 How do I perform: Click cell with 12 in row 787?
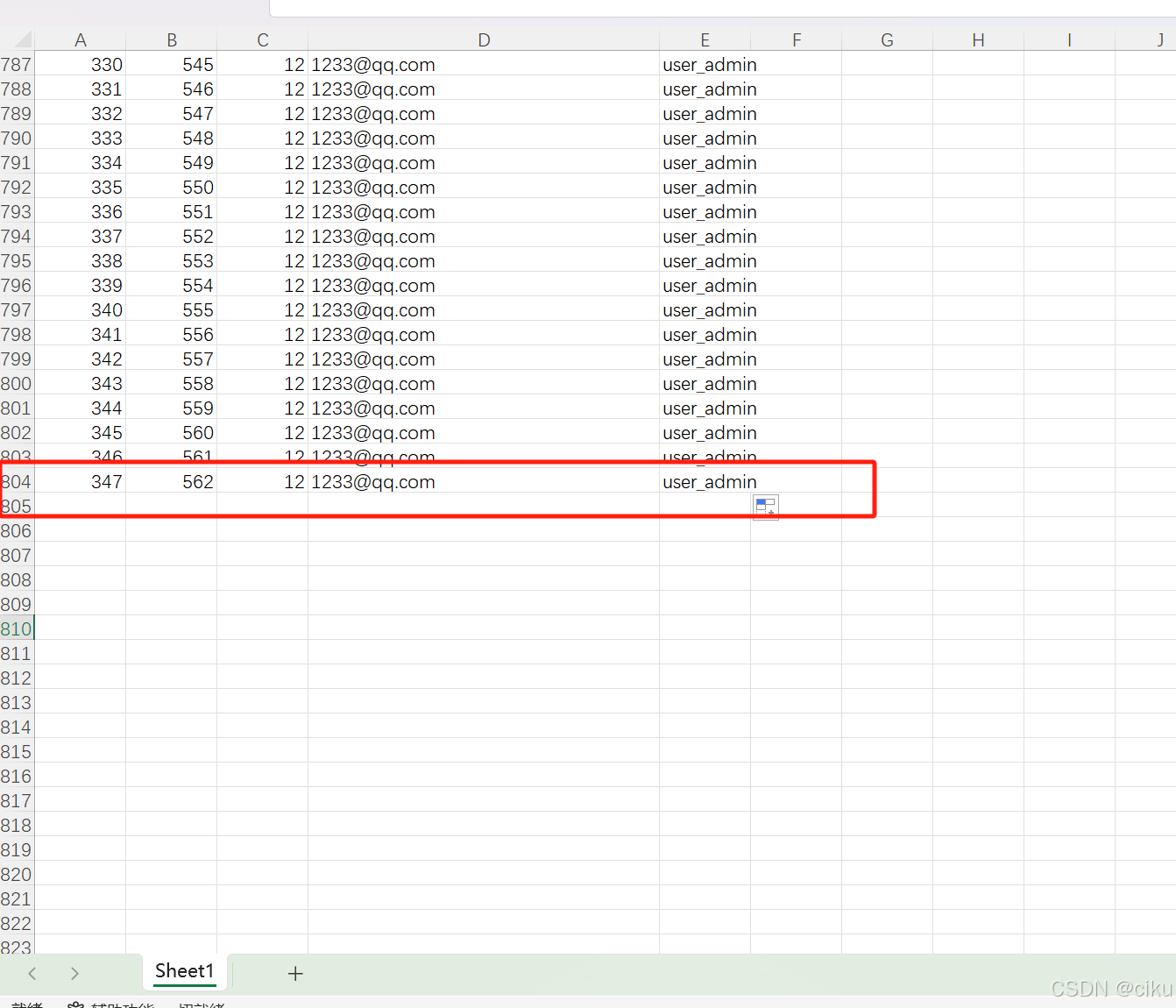263,65
